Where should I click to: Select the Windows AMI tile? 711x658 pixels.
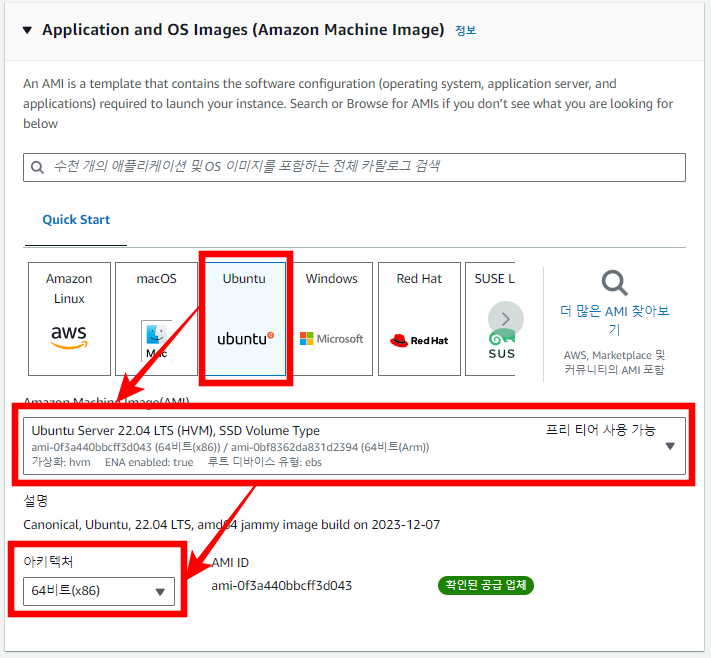pos(331,319)
